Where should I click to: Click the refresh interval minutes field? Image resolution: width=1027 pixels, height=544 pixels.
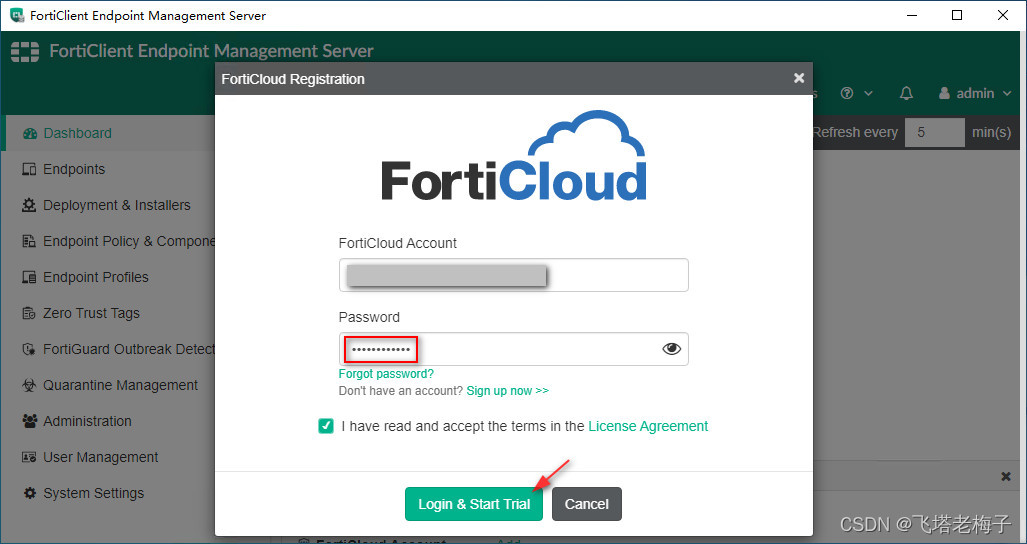pos(935,133)
